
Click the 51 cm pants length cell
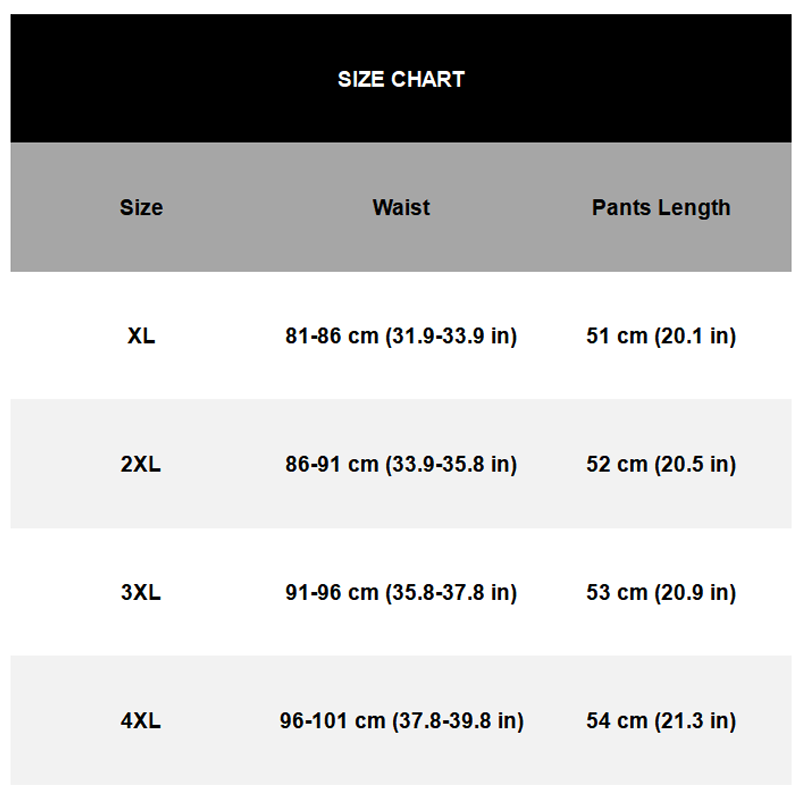click(661, 336)
